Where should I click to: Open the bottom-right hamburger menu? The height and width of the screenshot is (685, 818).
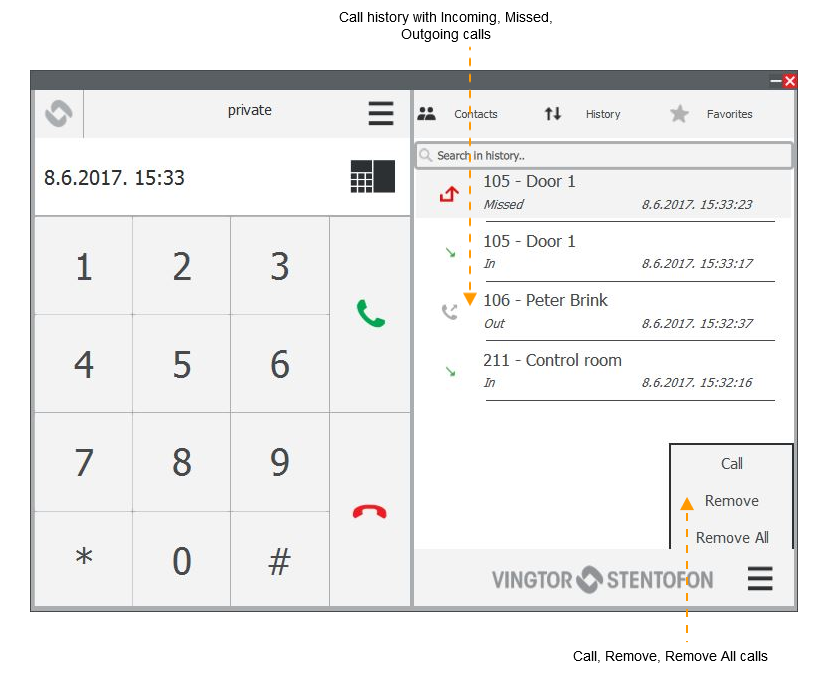(760, 579)
